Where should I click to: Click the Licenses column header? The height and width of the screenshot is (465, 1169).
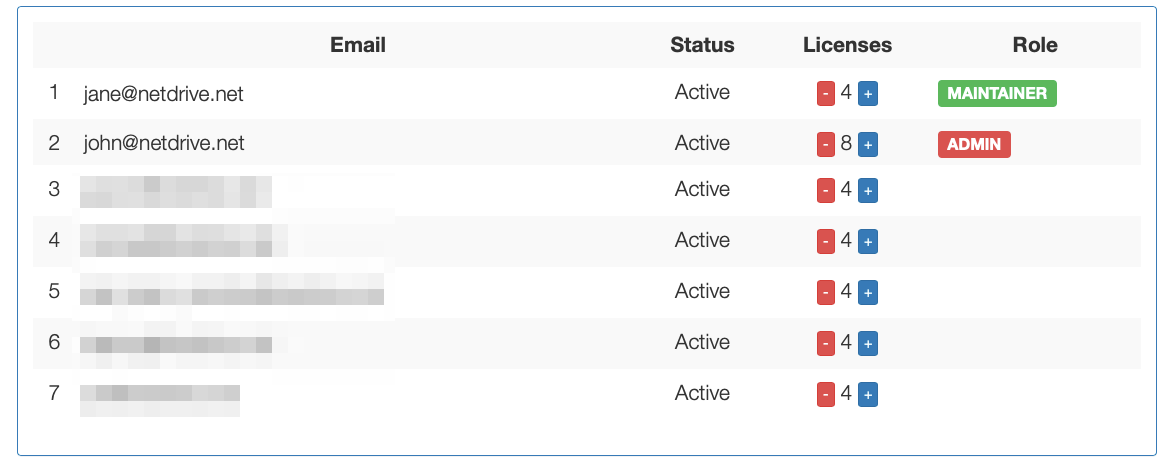(x=848, y=45)
